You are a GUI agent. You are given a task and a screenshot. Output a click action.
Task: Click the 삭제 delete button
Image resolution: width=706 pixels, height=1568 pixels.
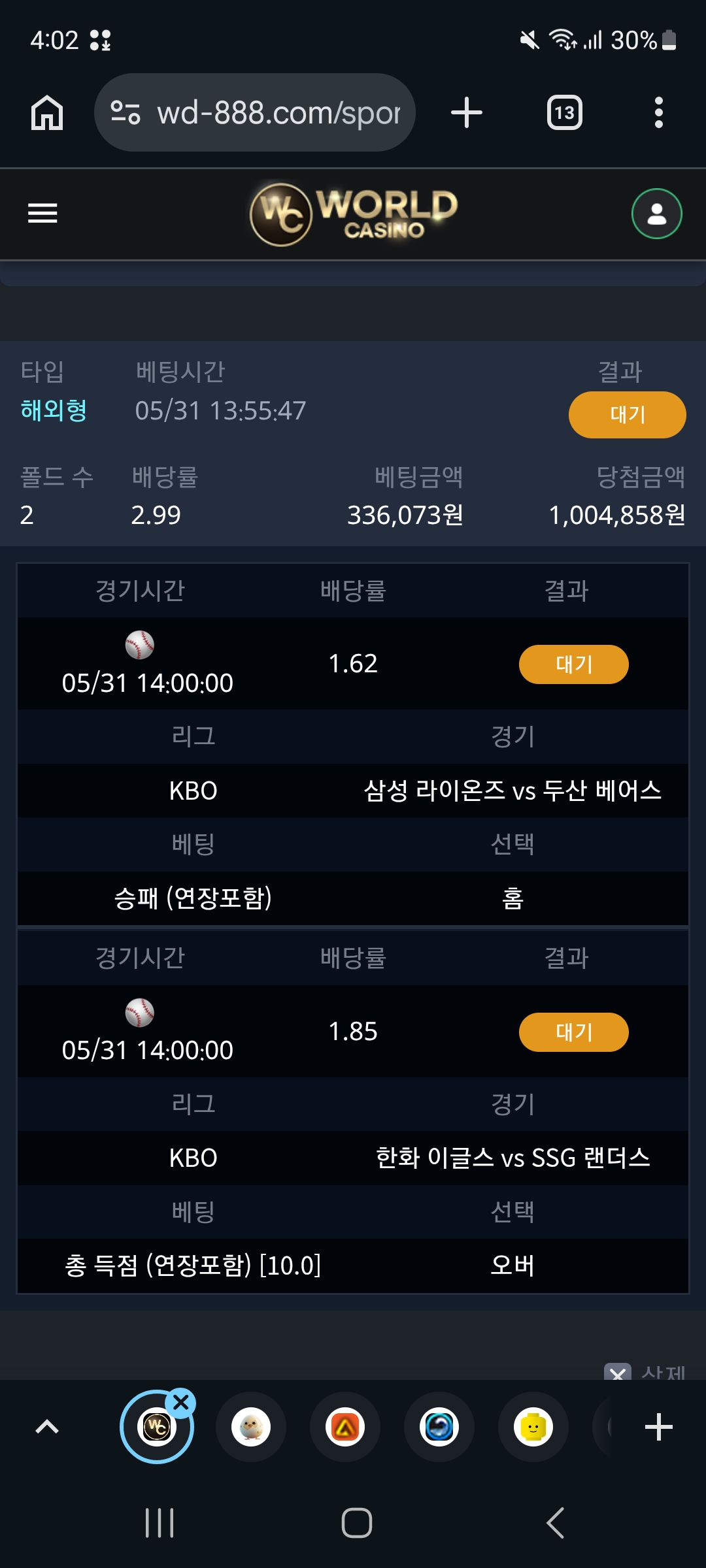point(646,1372)
